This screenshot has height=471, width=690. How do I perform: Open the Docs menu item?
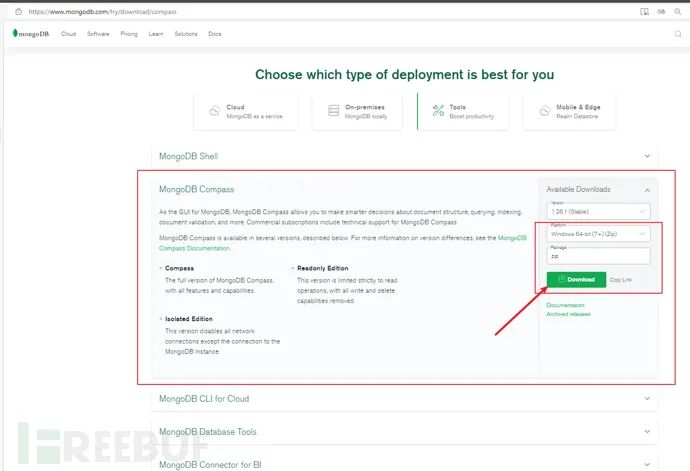click(x=215, y=34)
